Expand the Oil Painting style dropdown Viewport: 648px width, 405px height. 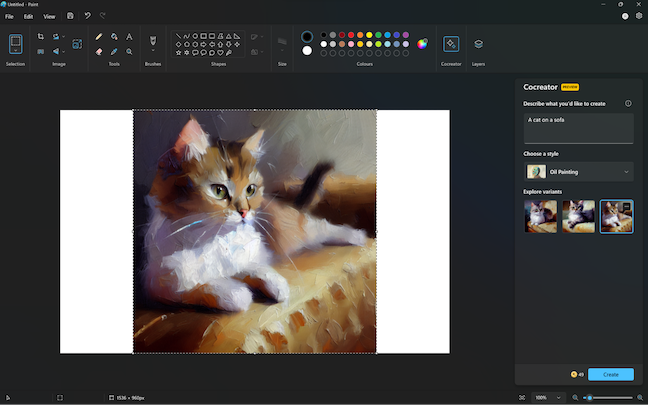[578, 172]
